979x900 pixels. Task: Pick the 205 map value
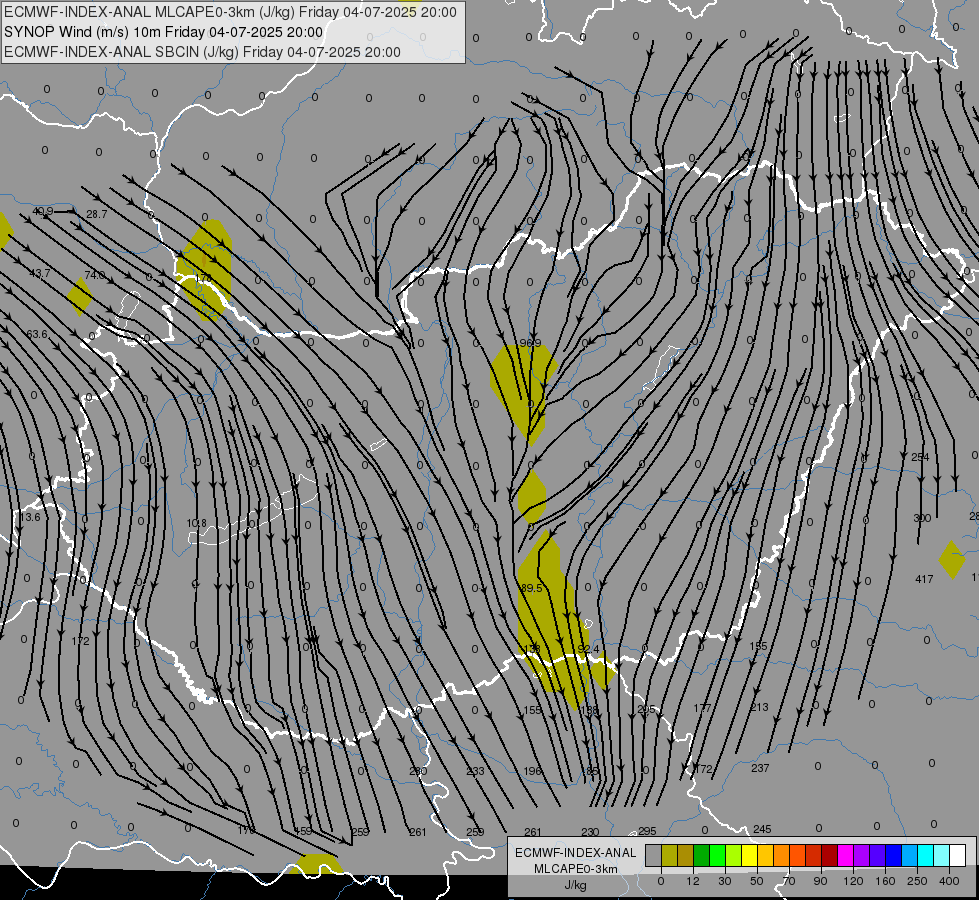pyautogui.click(x=646, y=709)
